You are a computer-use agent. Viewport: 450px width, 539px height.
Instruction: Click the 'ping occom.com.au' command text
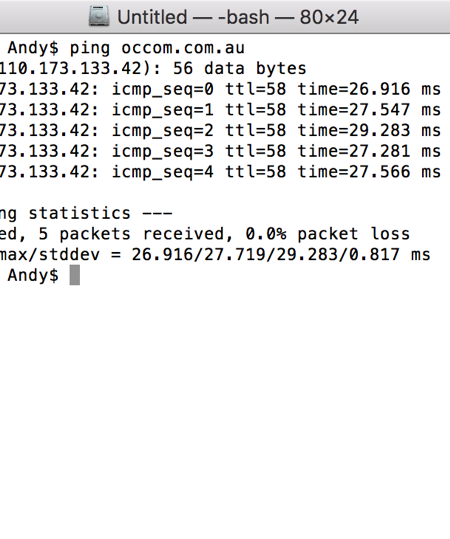(x=157, y=48)
